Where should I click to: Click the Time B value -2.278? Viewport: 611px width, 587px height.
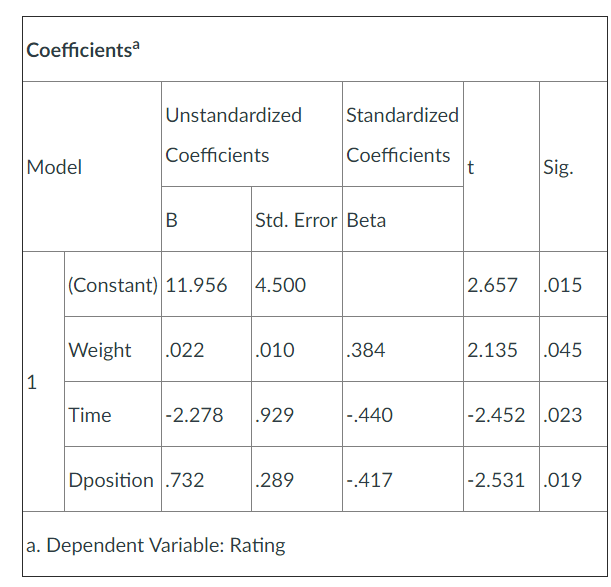pos(194,415)
